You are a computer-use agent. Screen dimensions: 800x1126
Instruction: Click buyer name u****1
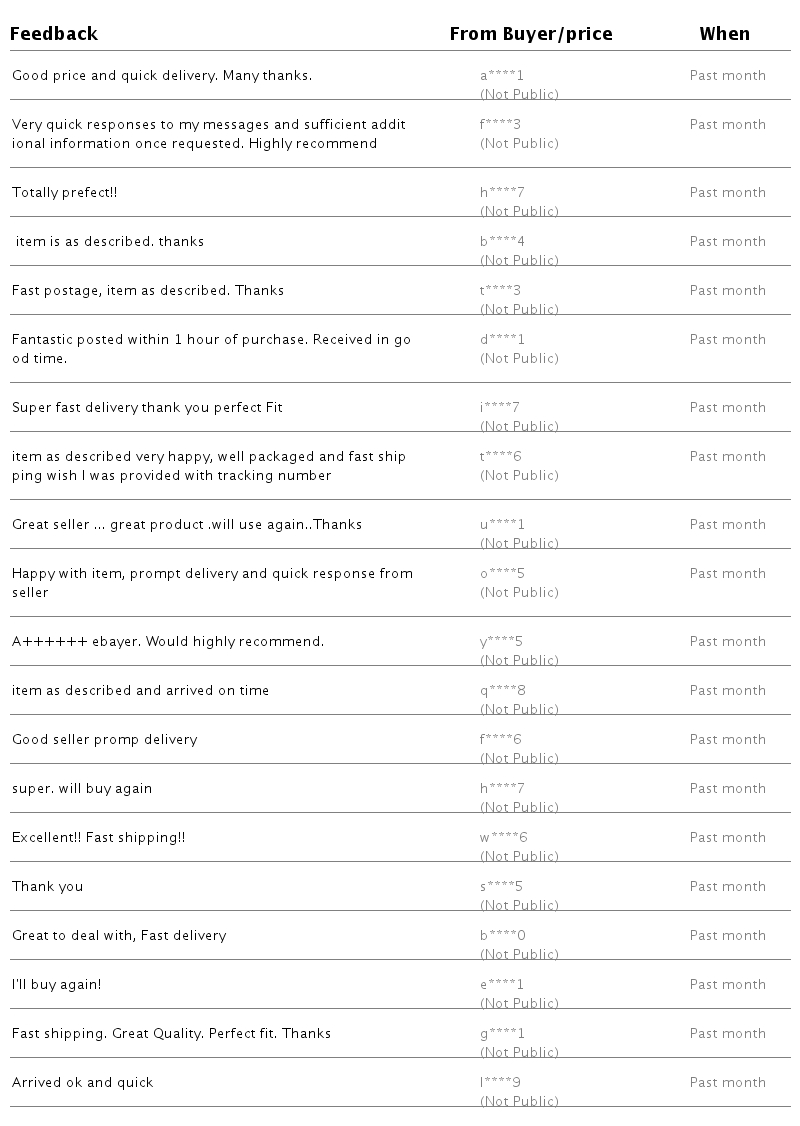(x=502, y=525)
